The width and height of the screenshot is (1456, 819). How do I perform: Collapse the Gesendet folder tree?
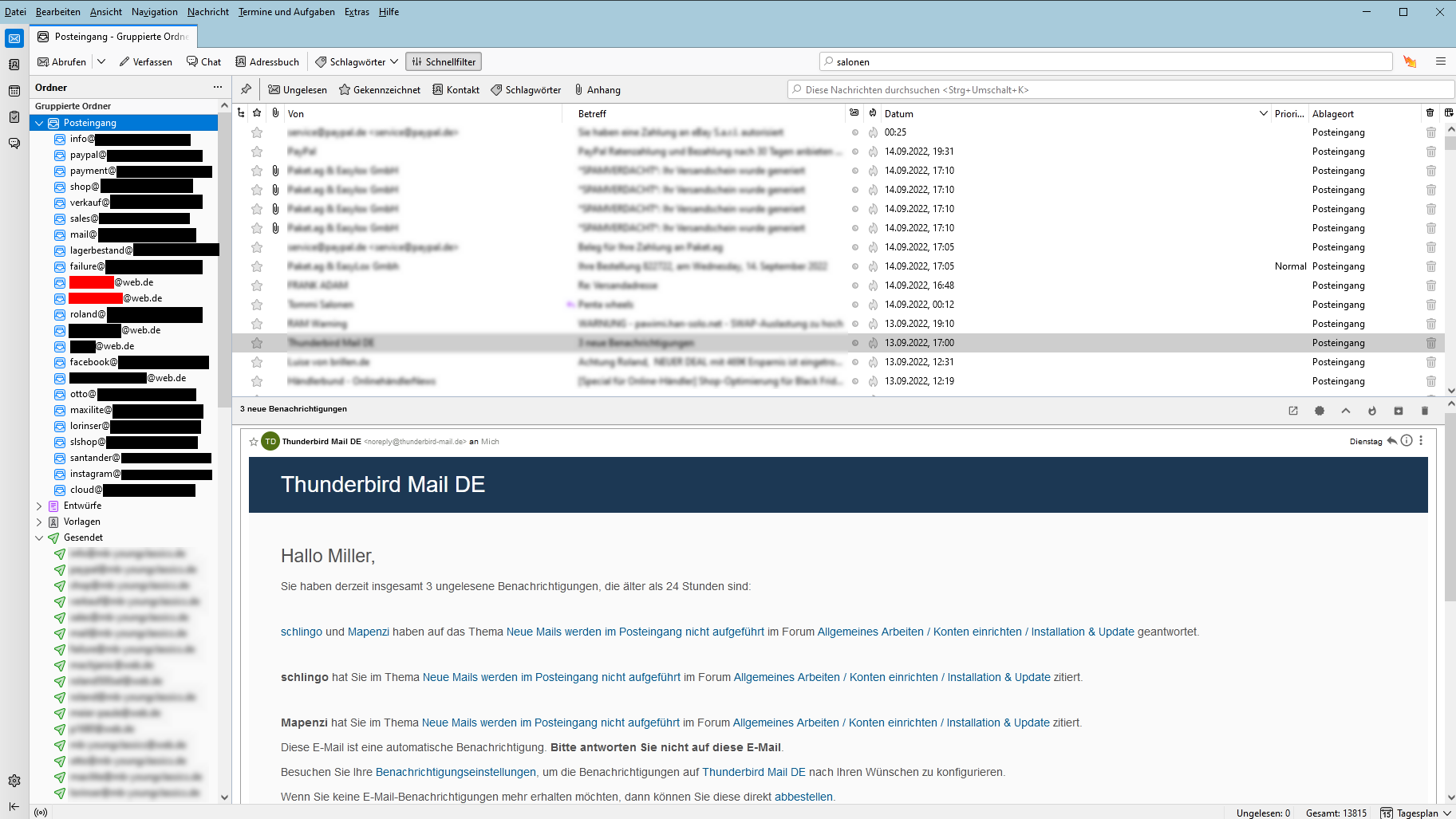[39, 537]
